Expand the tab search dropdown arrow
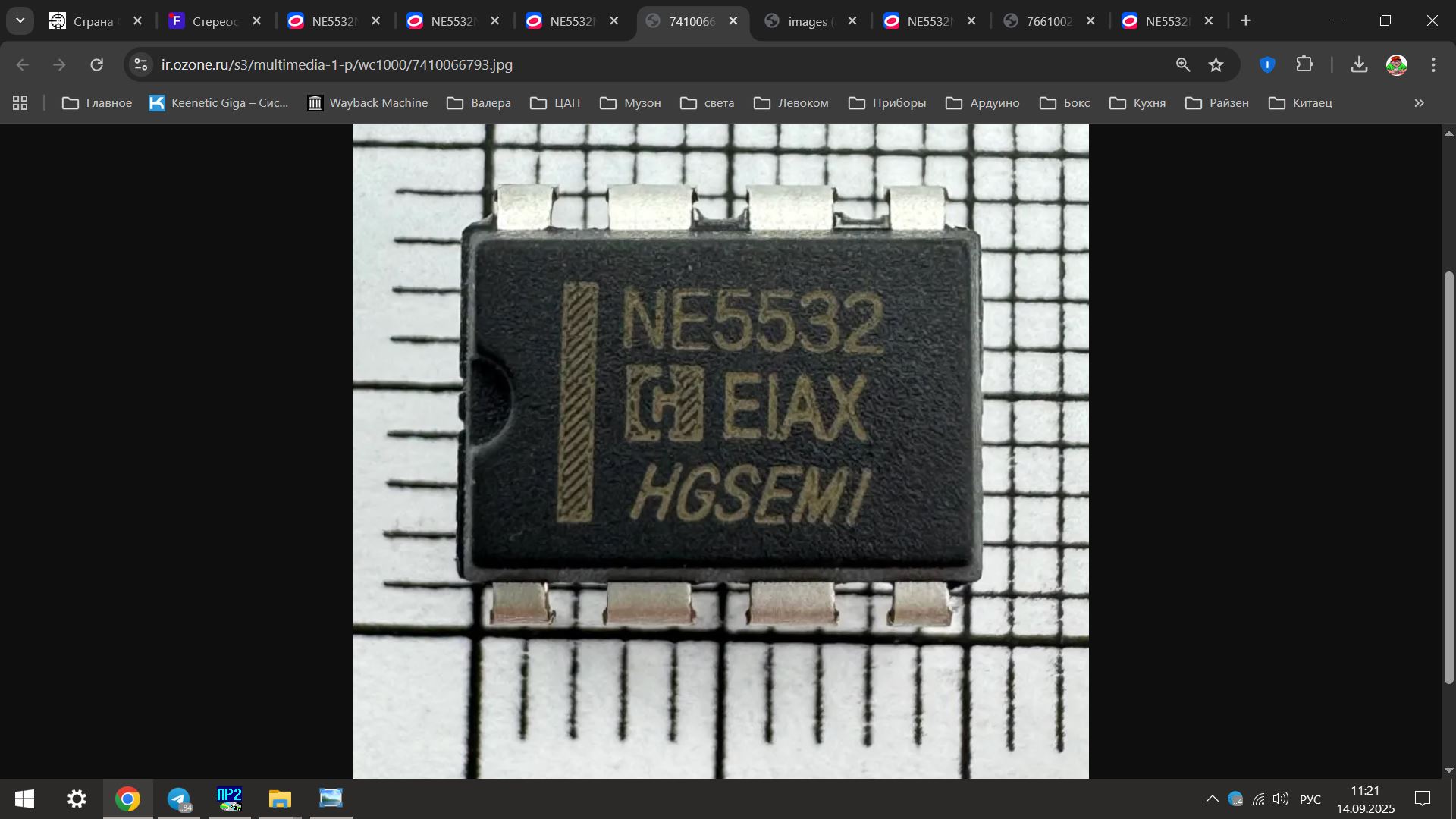This screenshot has width=1456, height=819. (20, 20)
